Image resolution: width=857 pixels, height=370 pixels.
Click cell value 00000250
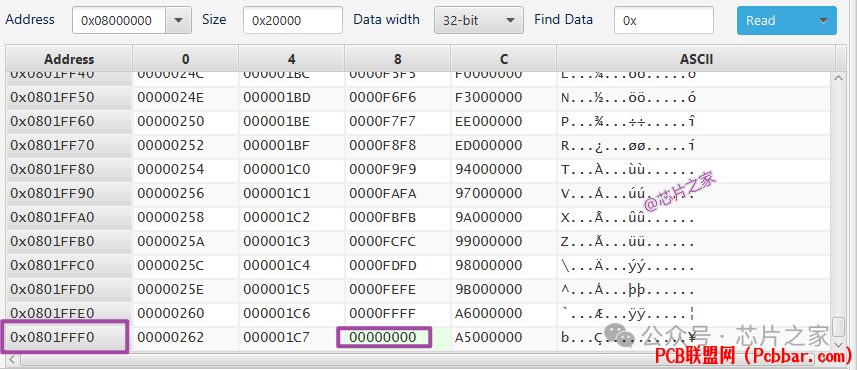pos(171,121)
